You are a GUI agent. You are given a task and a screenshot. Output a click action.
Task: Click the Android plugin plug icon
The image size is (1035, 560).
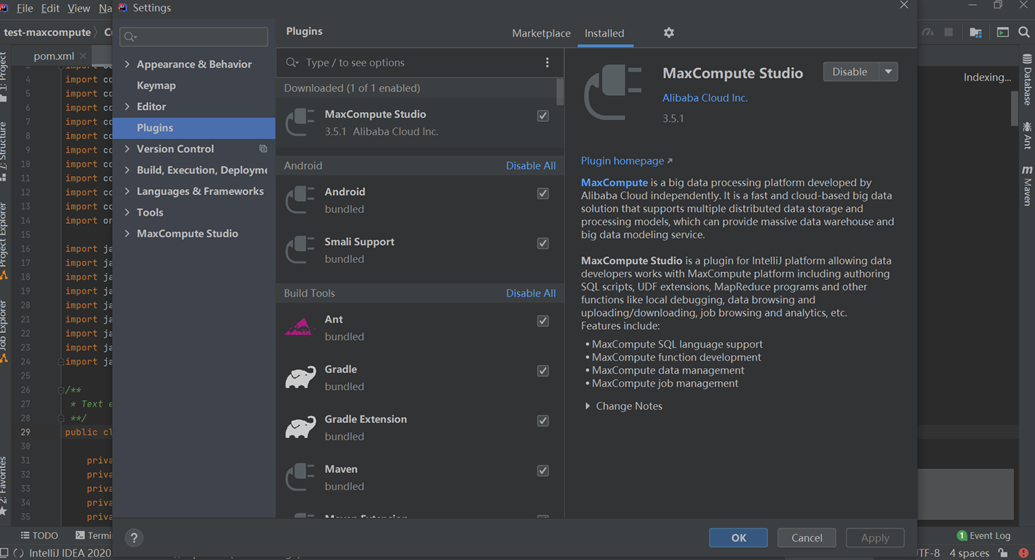click(x=300, y=199)
